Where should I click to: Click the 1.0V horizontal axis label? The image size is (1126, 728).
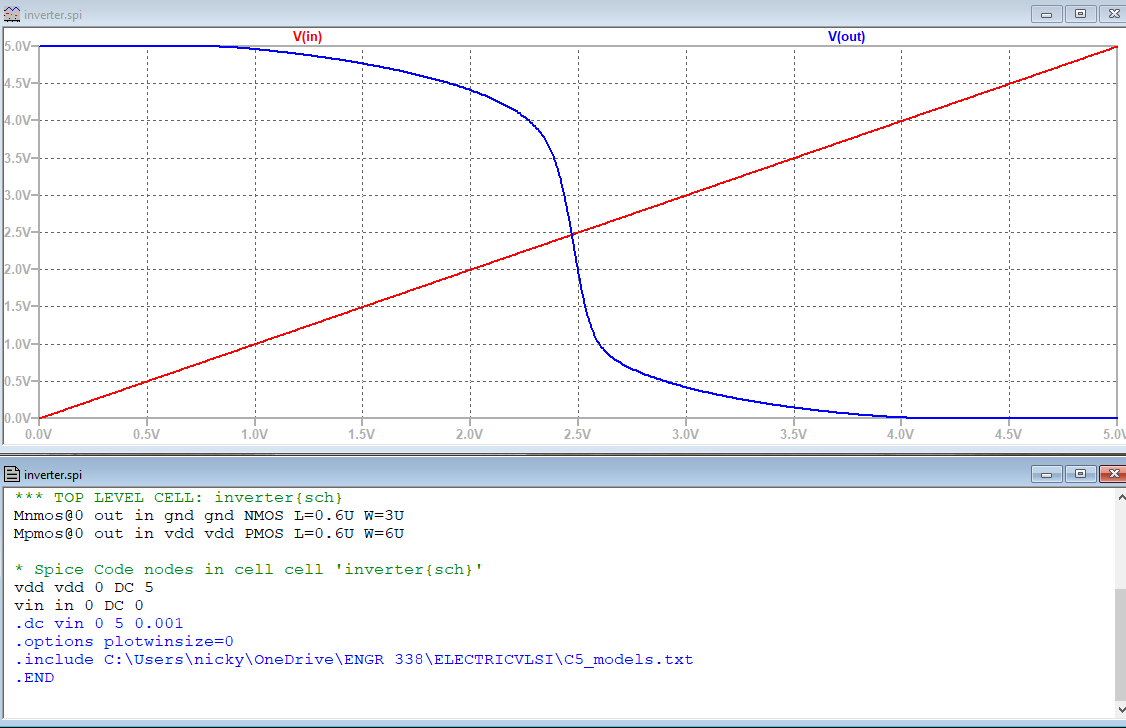click(x=254, y=434)
